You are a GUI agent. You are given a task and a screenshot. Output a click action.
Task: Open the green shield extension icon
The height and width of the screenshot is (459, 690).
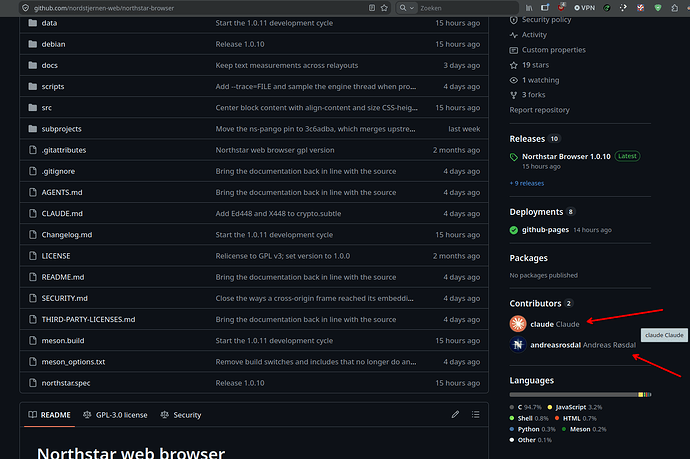658,8
